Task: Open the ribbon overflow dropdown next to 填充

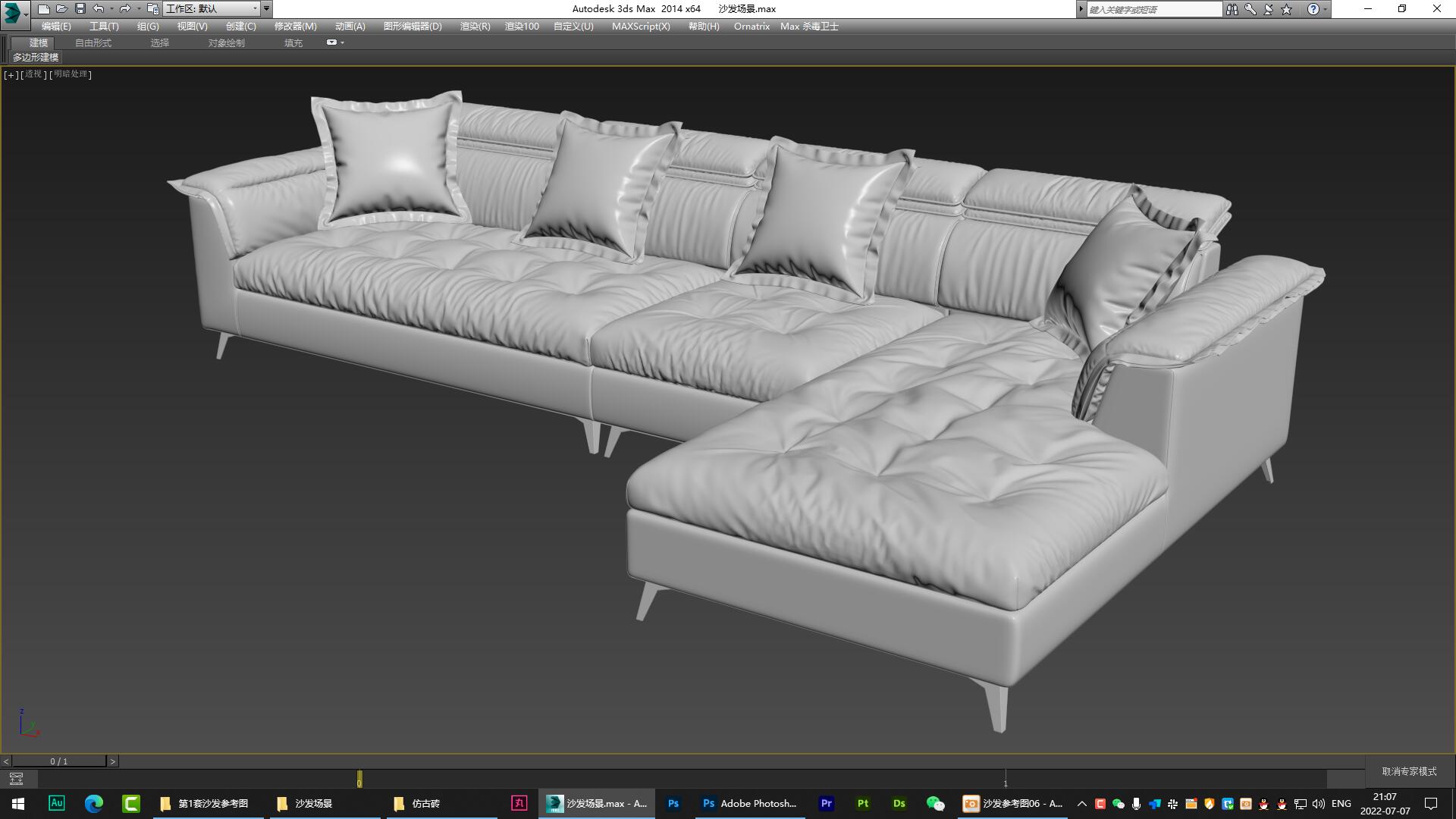Action: tap(334, 42)
